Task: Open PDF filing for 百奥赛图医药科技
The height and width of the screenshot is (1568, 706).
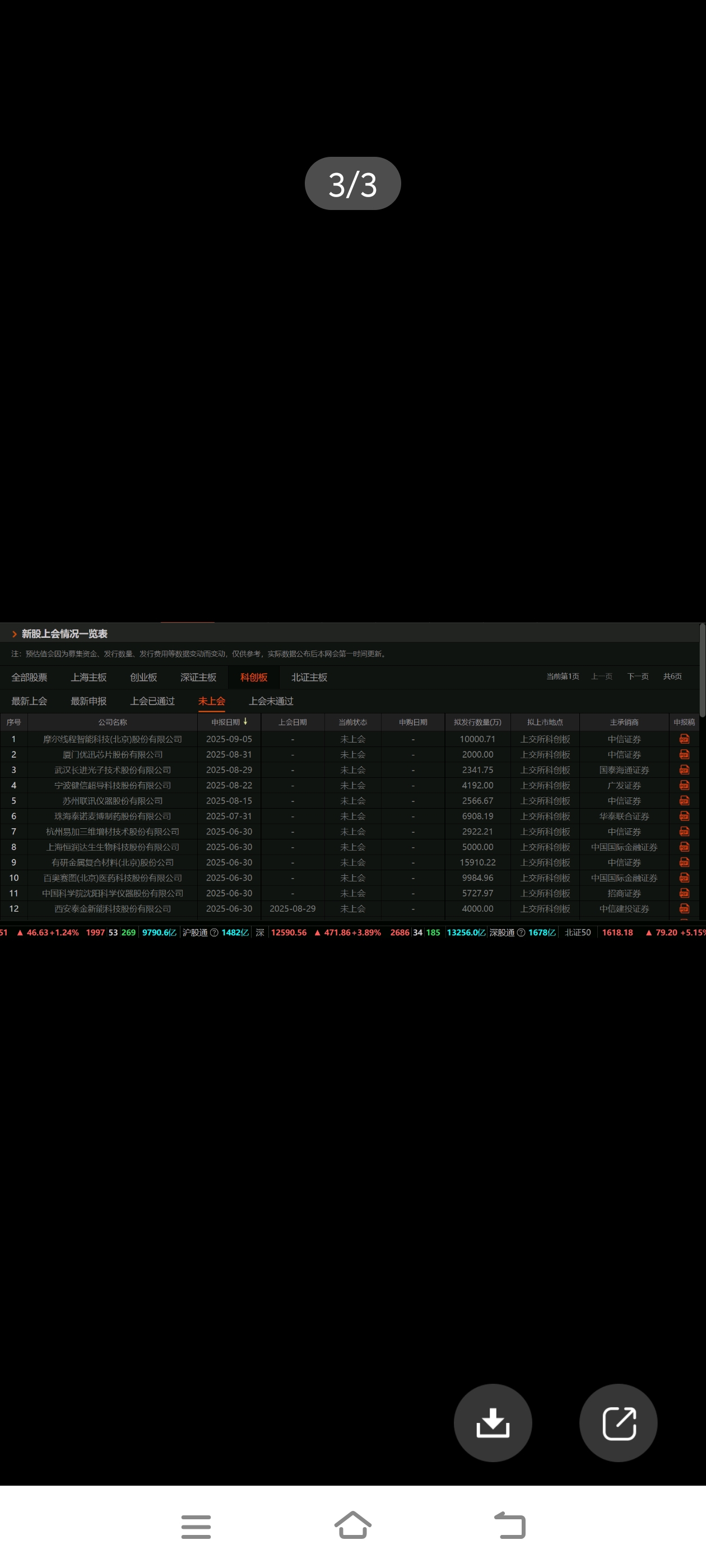Action: [684, 878]
